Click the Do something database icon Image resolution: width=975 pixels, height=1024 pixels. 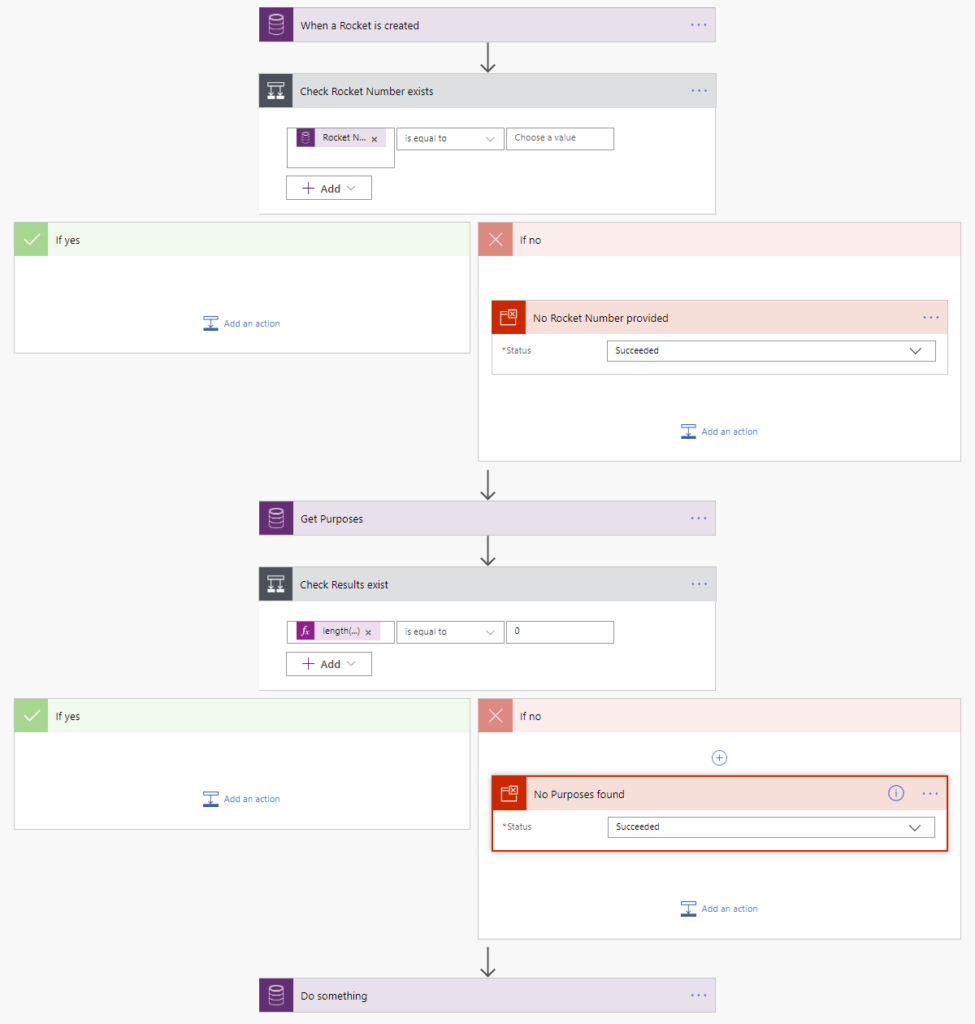[276, 996]
